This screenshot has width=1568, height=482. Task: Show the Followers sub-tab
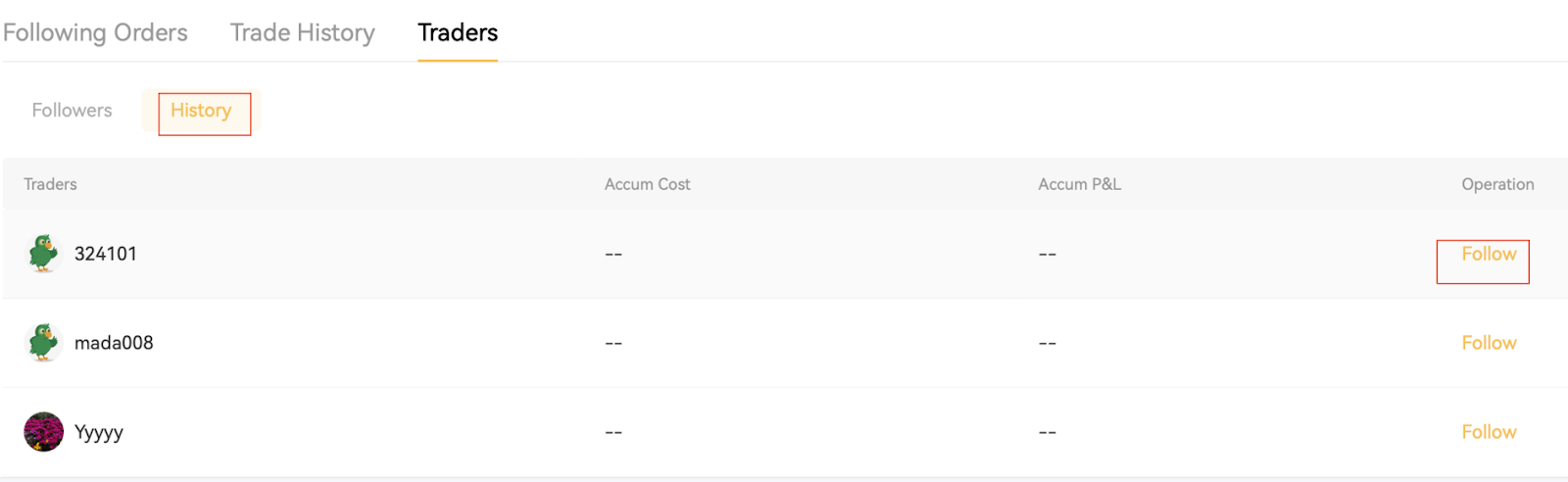[72, 111]
